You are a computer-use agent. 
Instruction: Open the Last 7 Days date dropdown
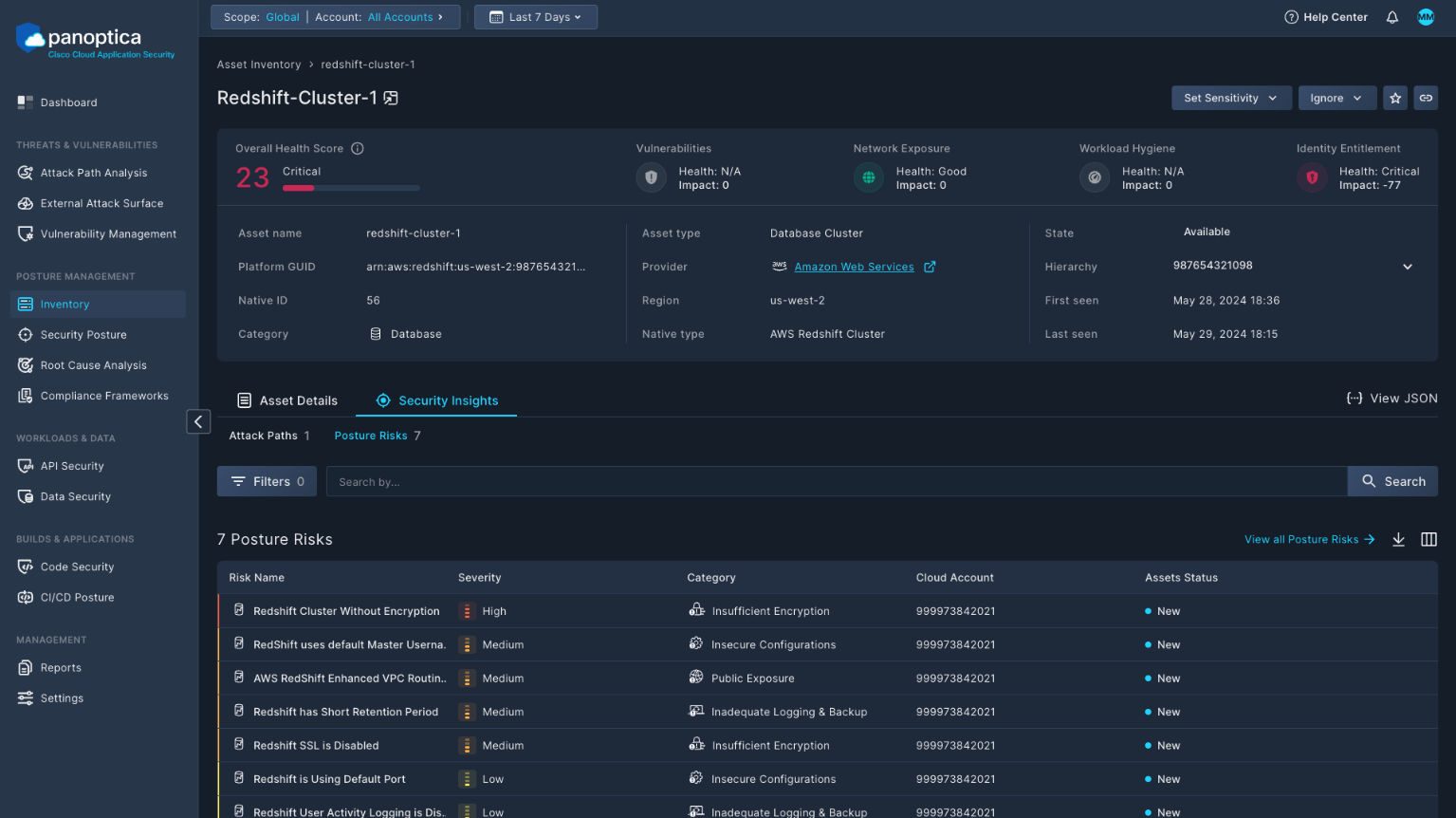(x=536, y=17)
